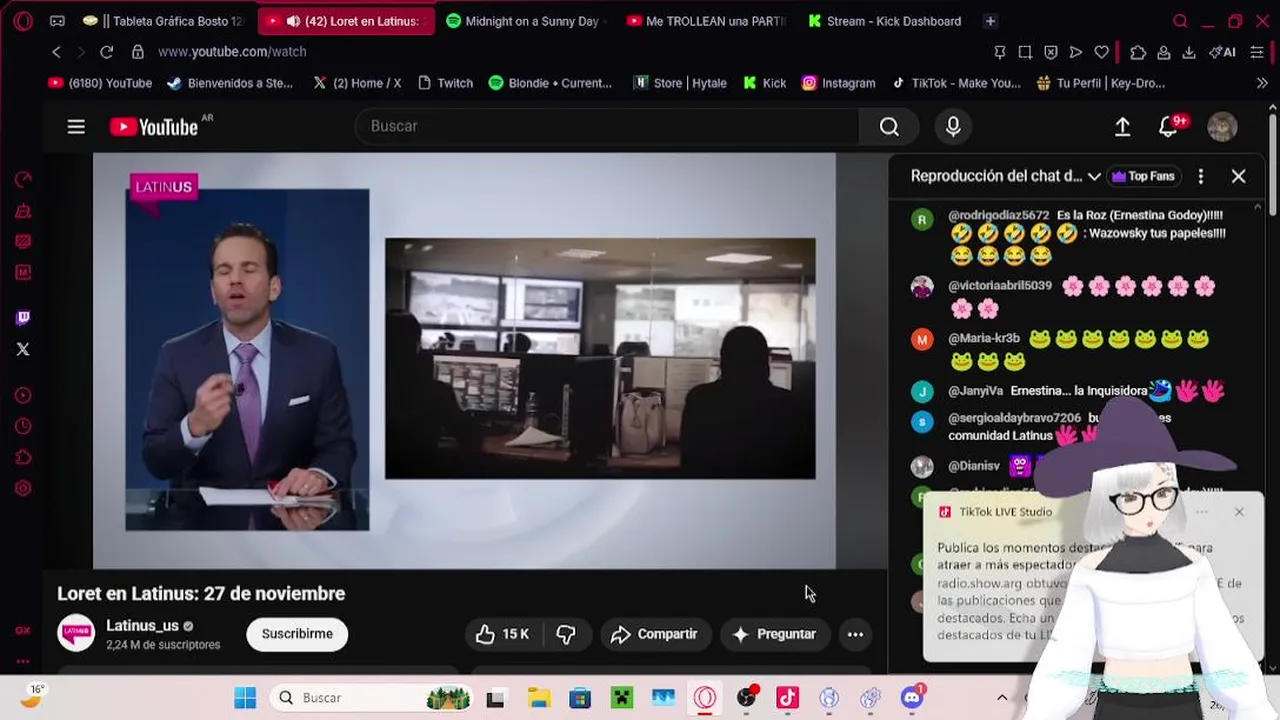This screenshot has width=1280, height=720.
Task: Switch to Stream - Kick Dashboard tab
Action: pos(884,21)
